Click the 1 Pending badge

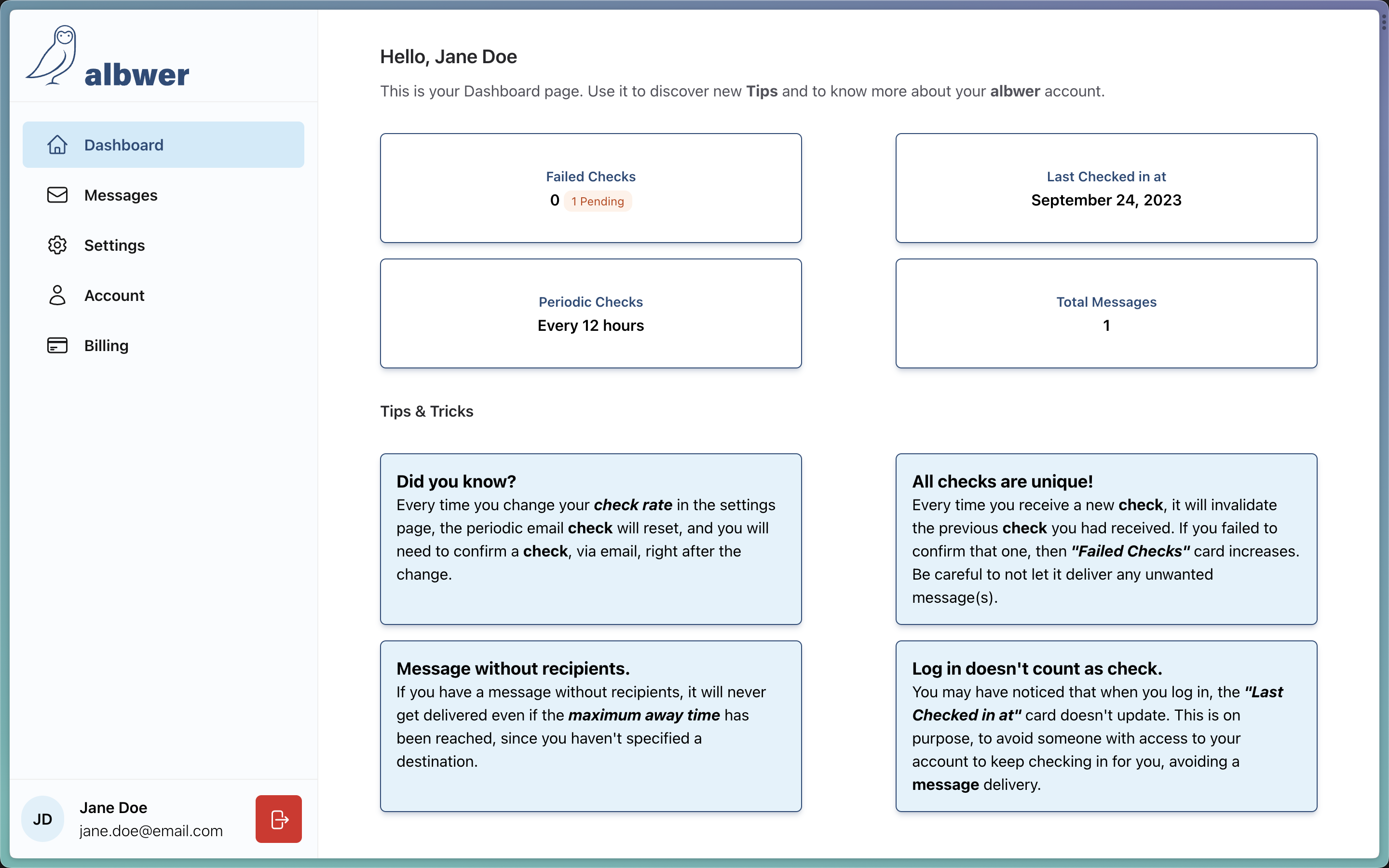pos(597,201)
